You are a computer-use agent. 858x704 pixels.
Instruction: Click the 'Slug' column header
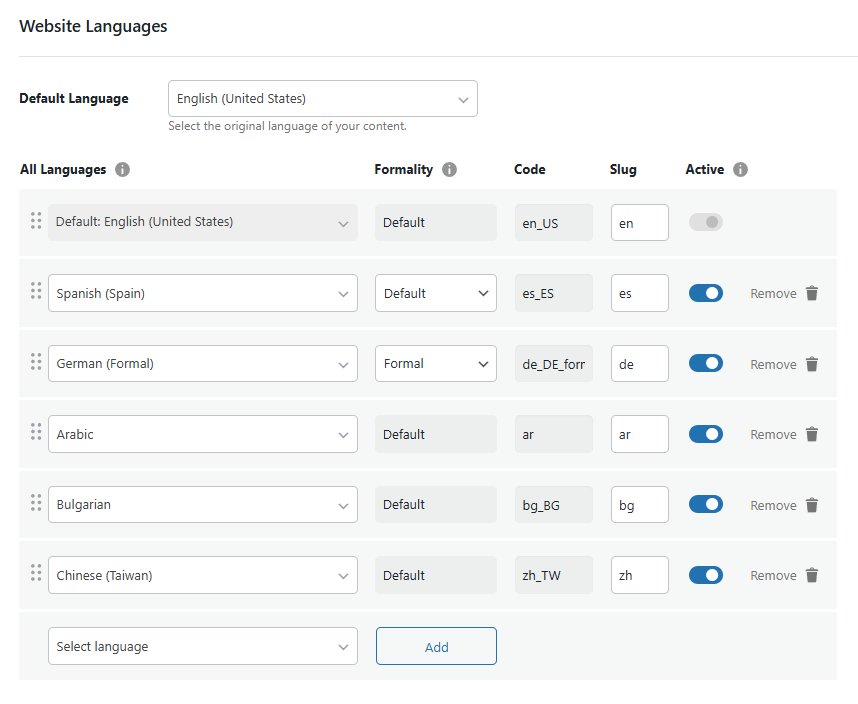(623, 170)
